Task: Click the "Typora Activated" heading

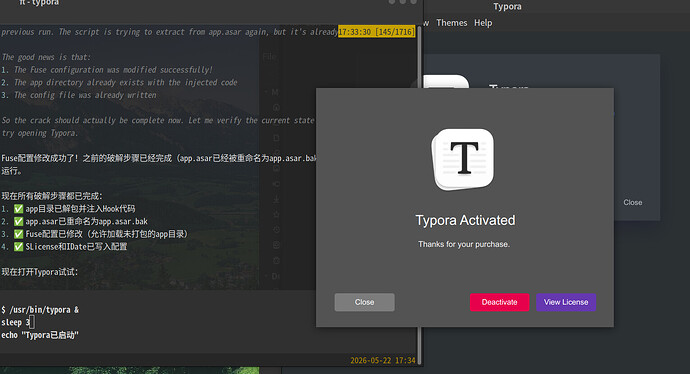Action: click(x=465, y=220)
